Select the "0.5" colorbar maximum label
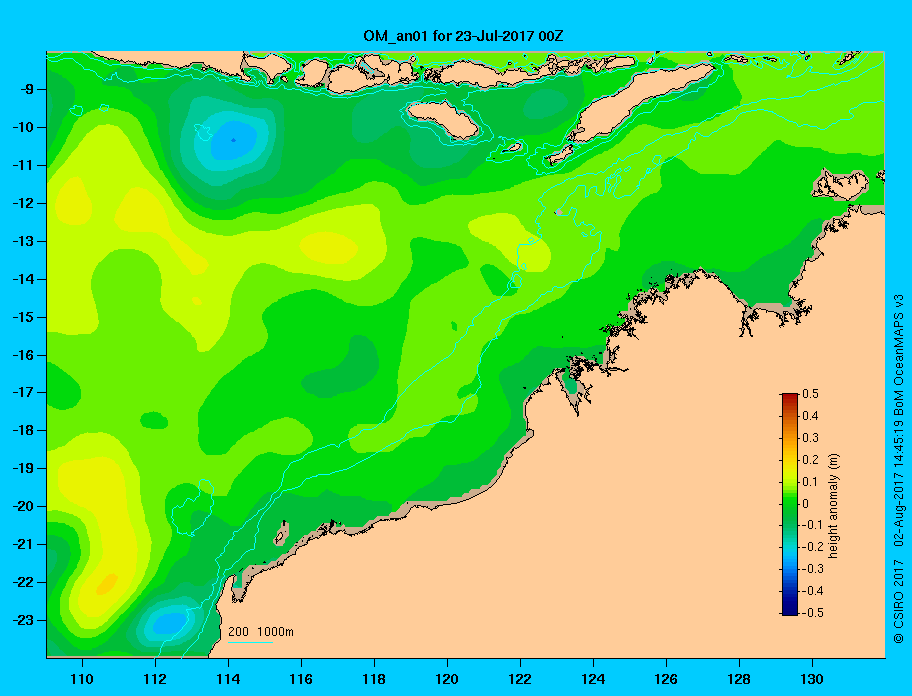Screen dimensions: 912x696 (811, 394)
